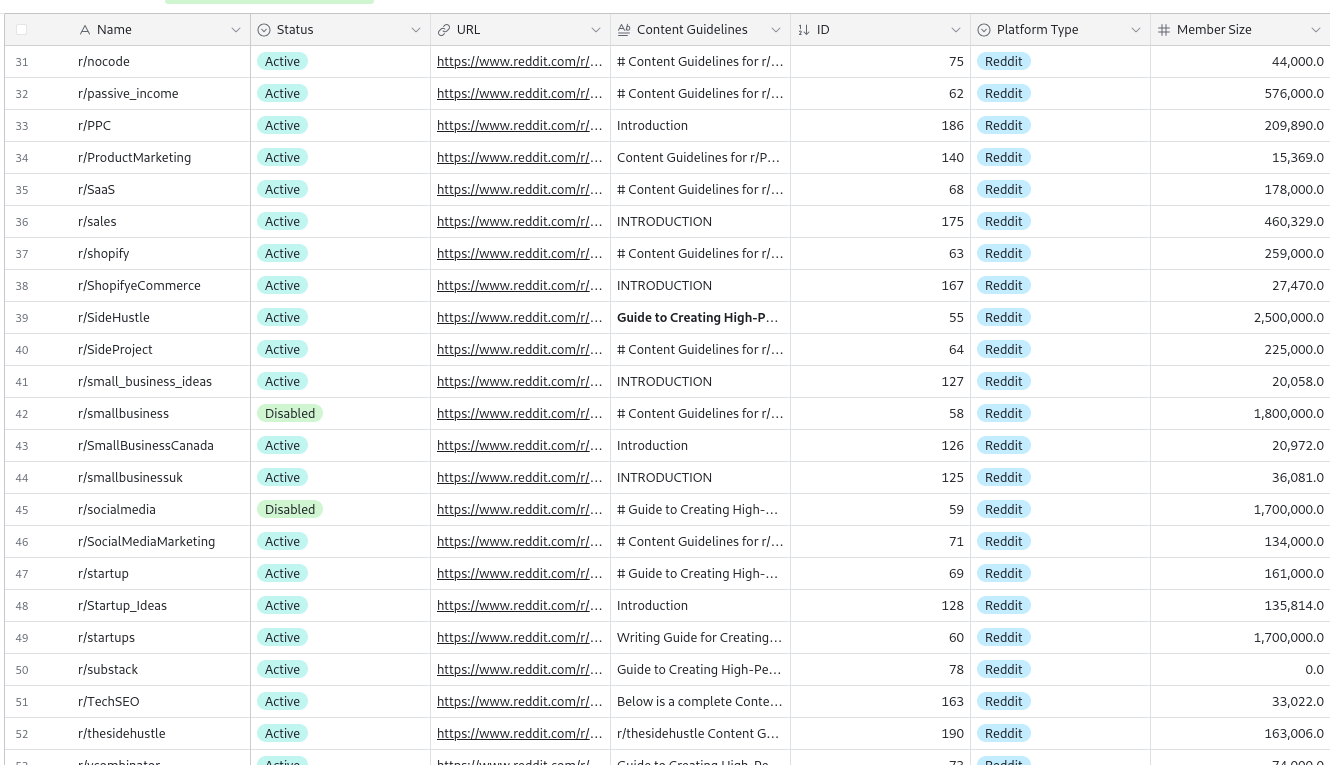
Task: Open the Member Size column chevron
Action: [x=1316, y=30]
